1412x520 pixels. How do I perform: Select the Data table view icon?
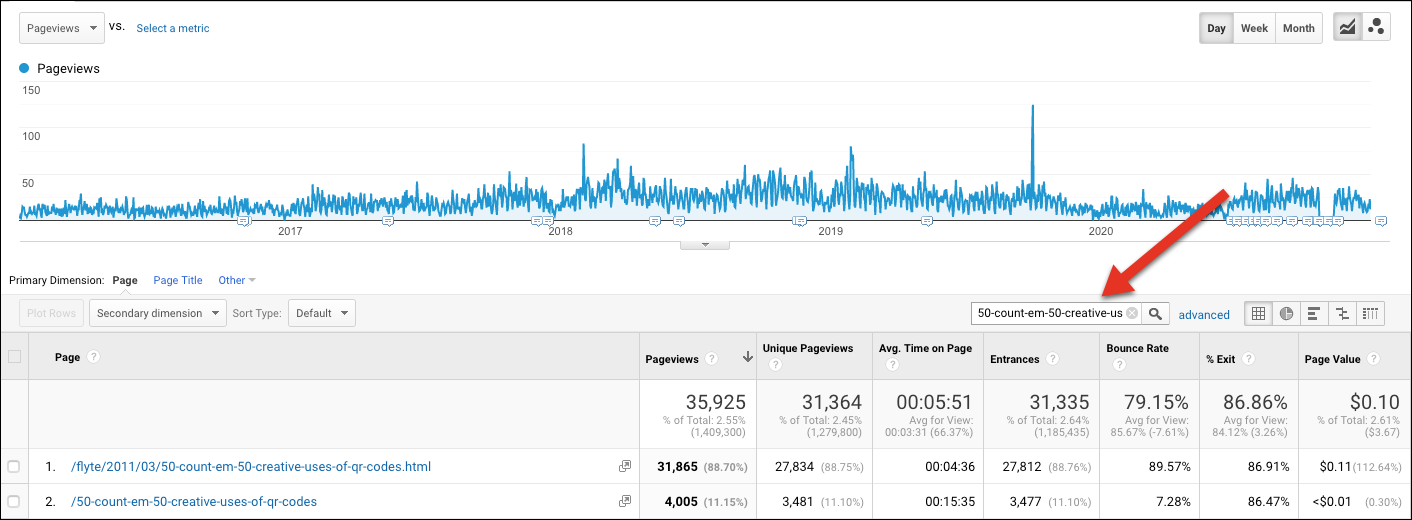coord(1258,313)
